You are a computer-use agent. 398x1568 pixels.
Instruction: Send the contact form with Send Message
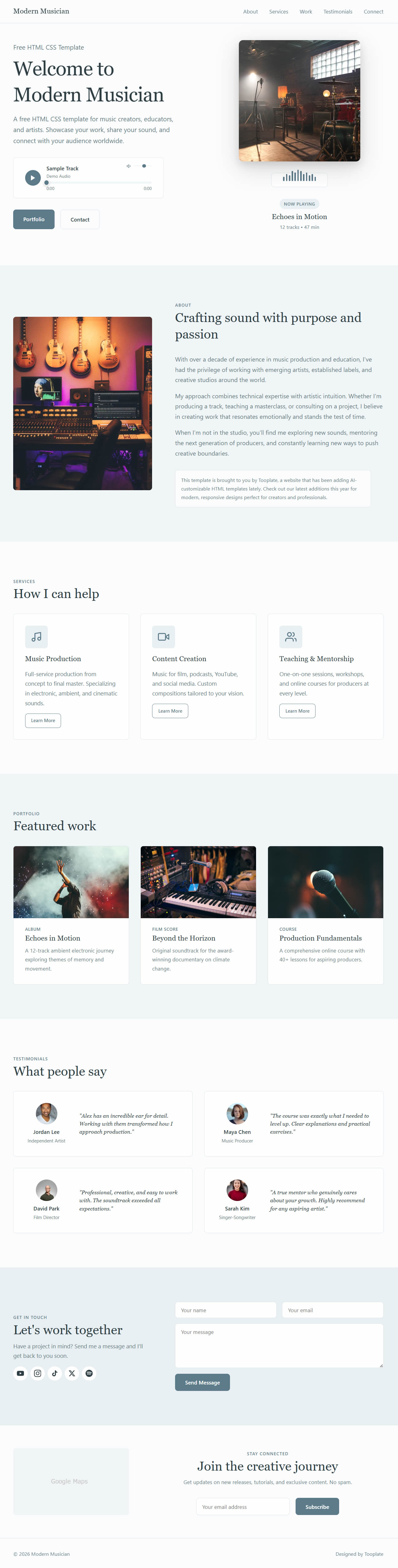coord(202,1382)
